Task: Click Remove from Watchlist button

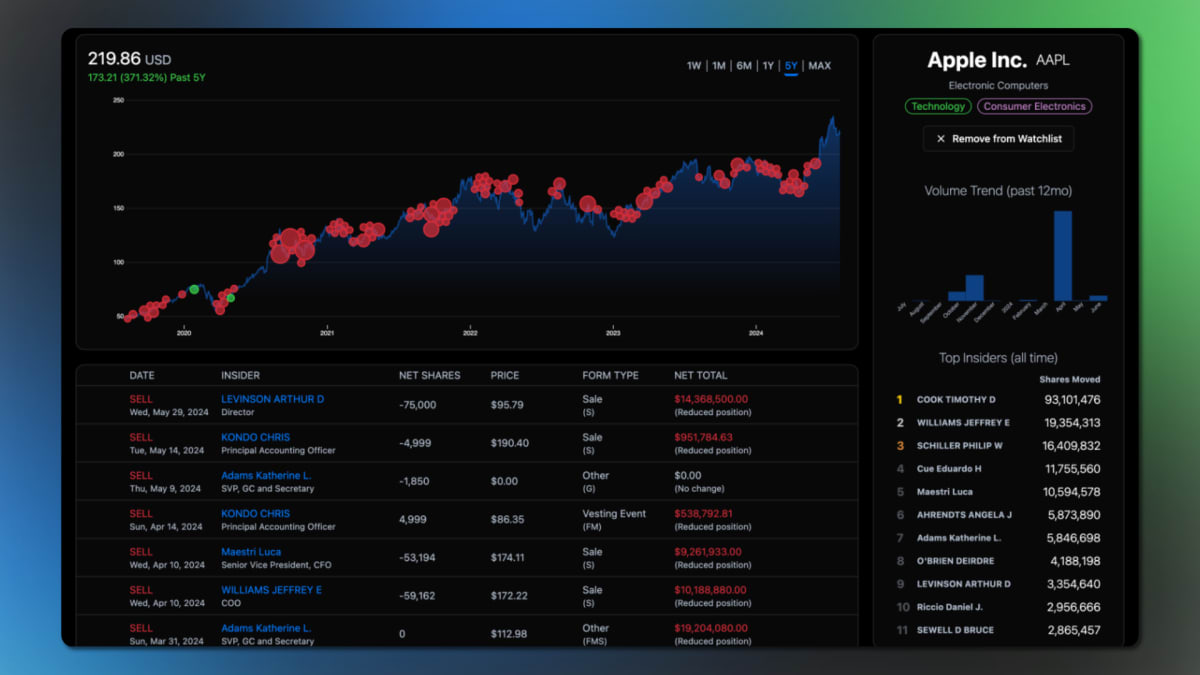Action: [998, 139]
